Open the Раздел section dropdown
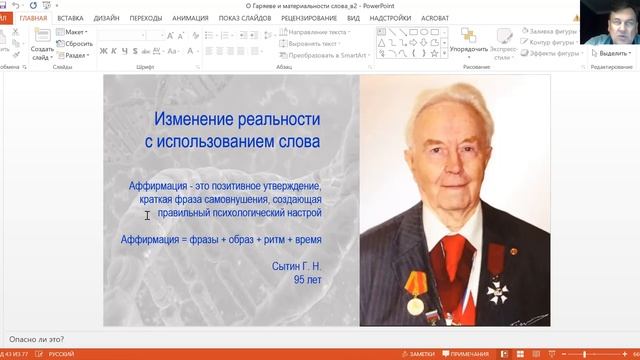 point(73,55)
